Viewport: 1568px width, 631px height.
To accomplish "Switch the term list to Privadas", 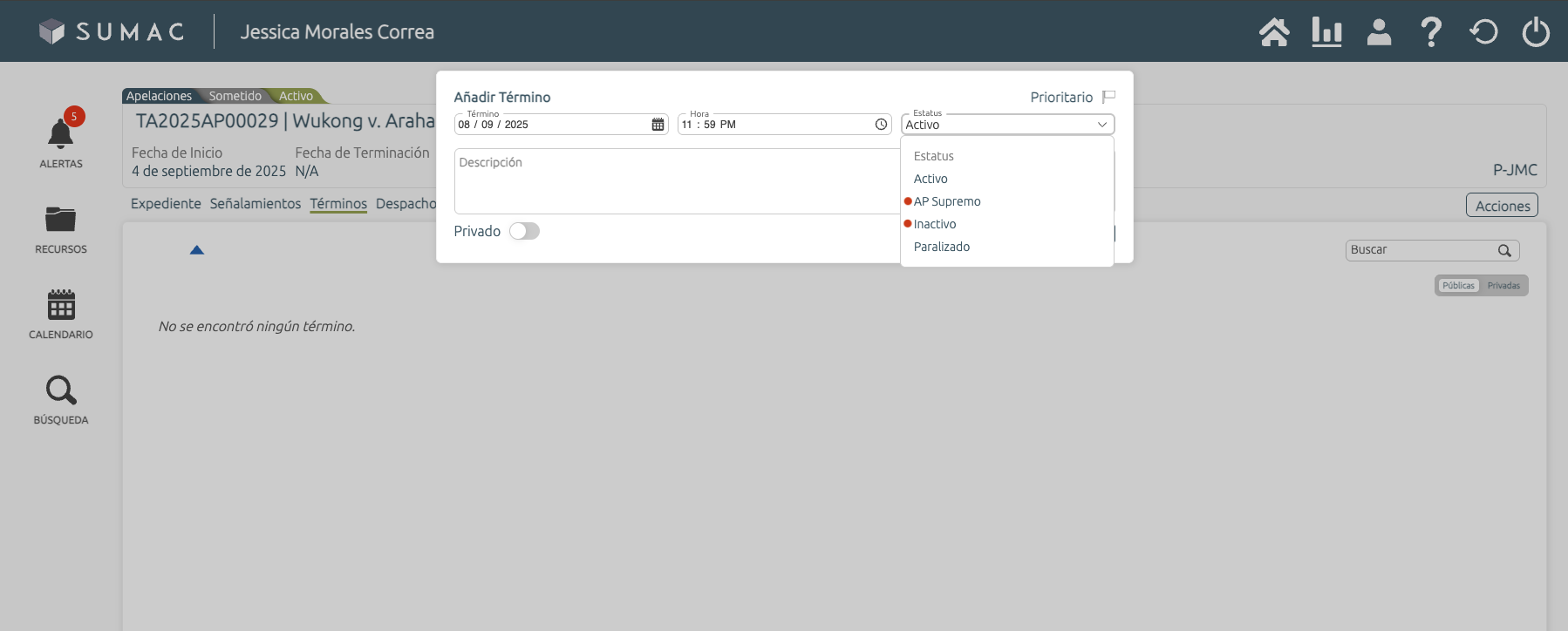I will (x=1503, y=286).
